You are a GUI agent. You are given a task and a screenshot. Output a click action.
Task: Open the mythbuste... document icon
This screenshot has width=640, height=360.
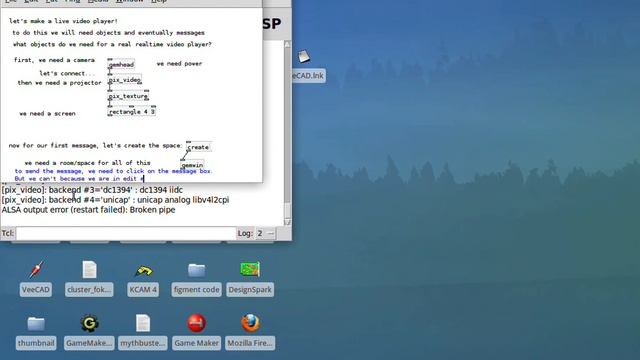[143, 331]
